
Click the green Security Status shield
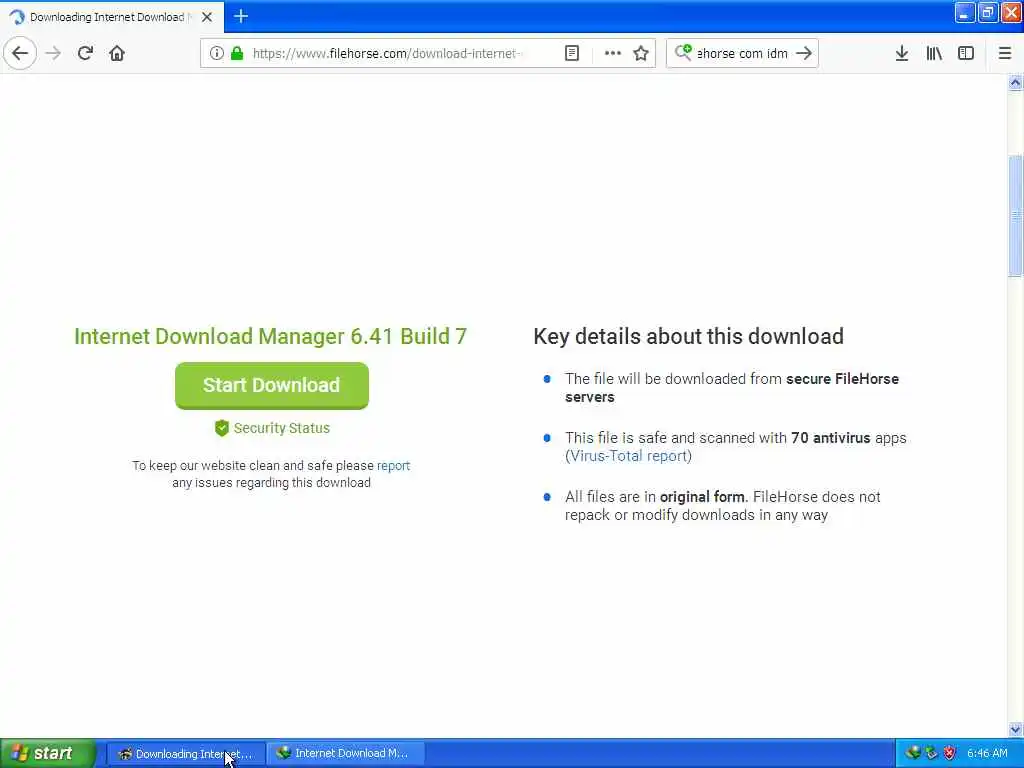coord(221,428)
